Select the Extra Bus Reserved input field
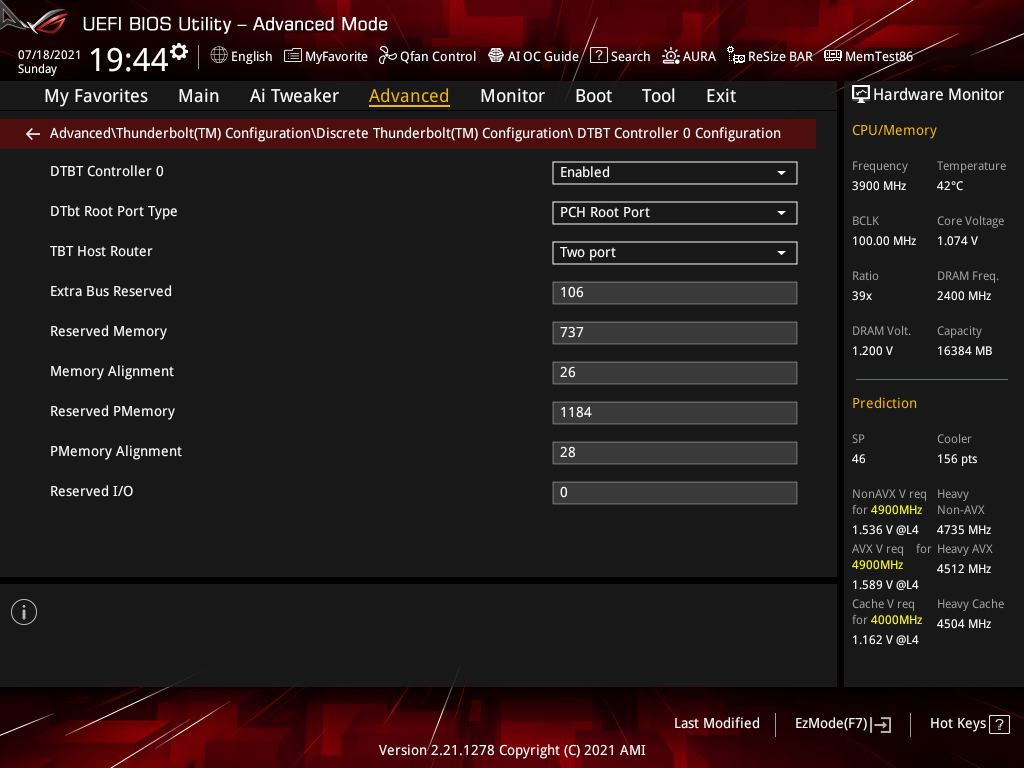This screenshot has height=768, width=1024. point(674,292)
